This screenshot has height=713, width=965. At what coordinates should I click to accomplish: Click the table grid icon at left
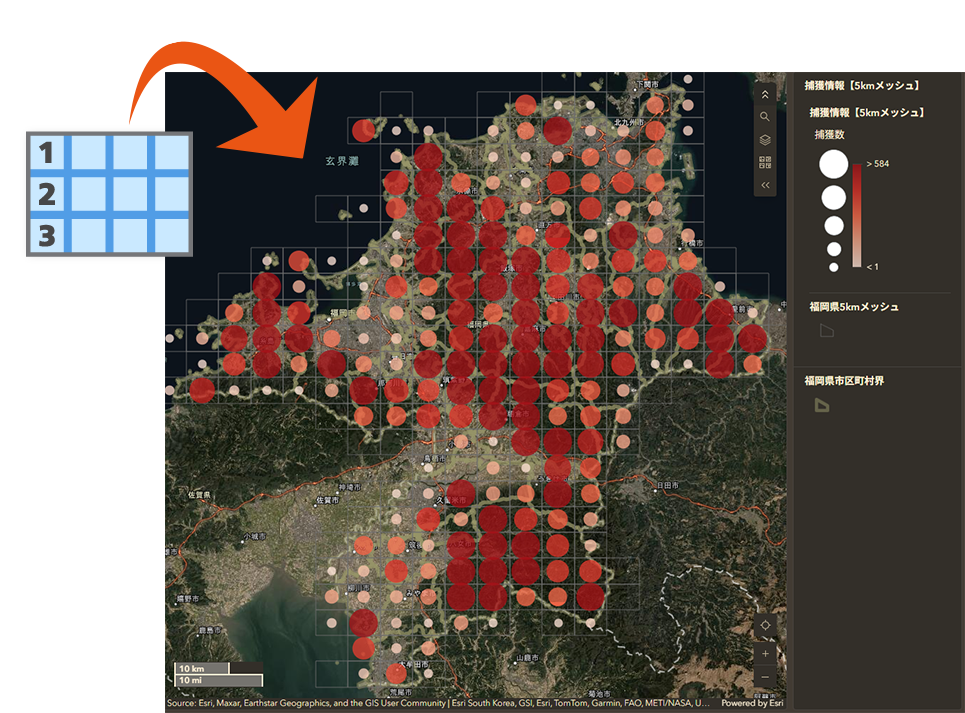(x=109, y=194)
